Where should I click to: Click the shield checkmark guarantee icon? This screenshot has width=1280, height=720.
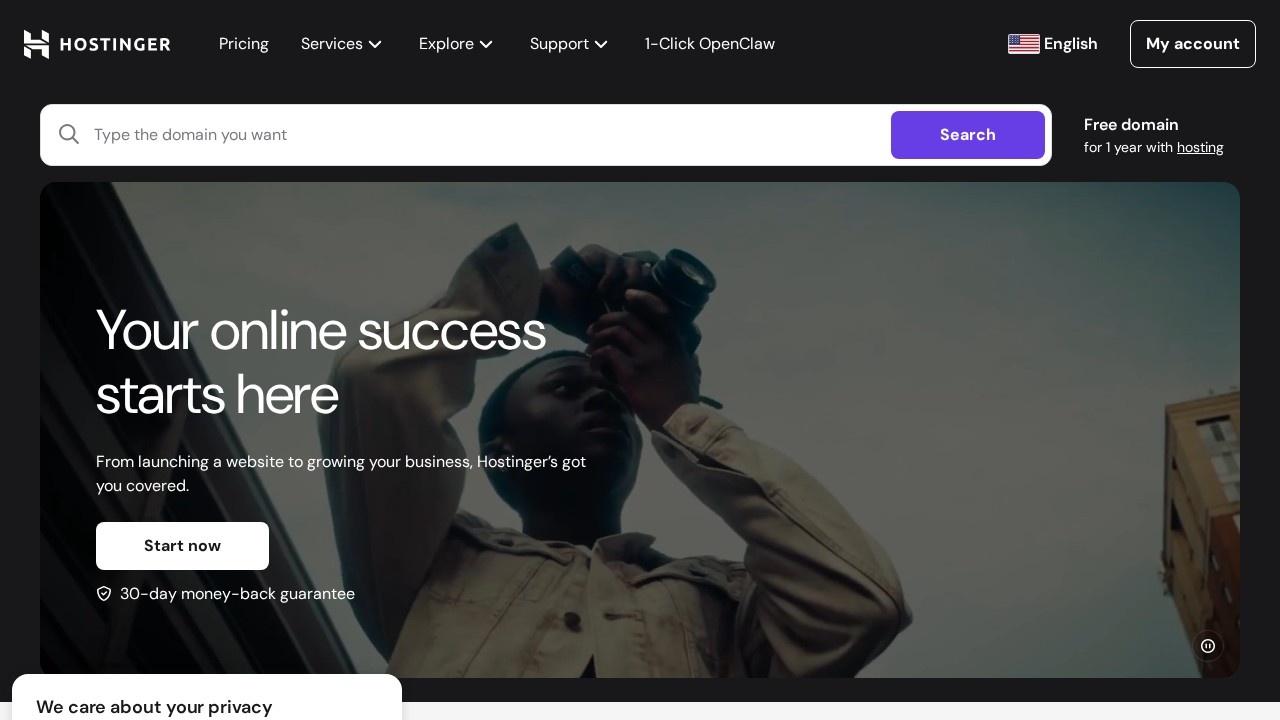click(104, 594)
